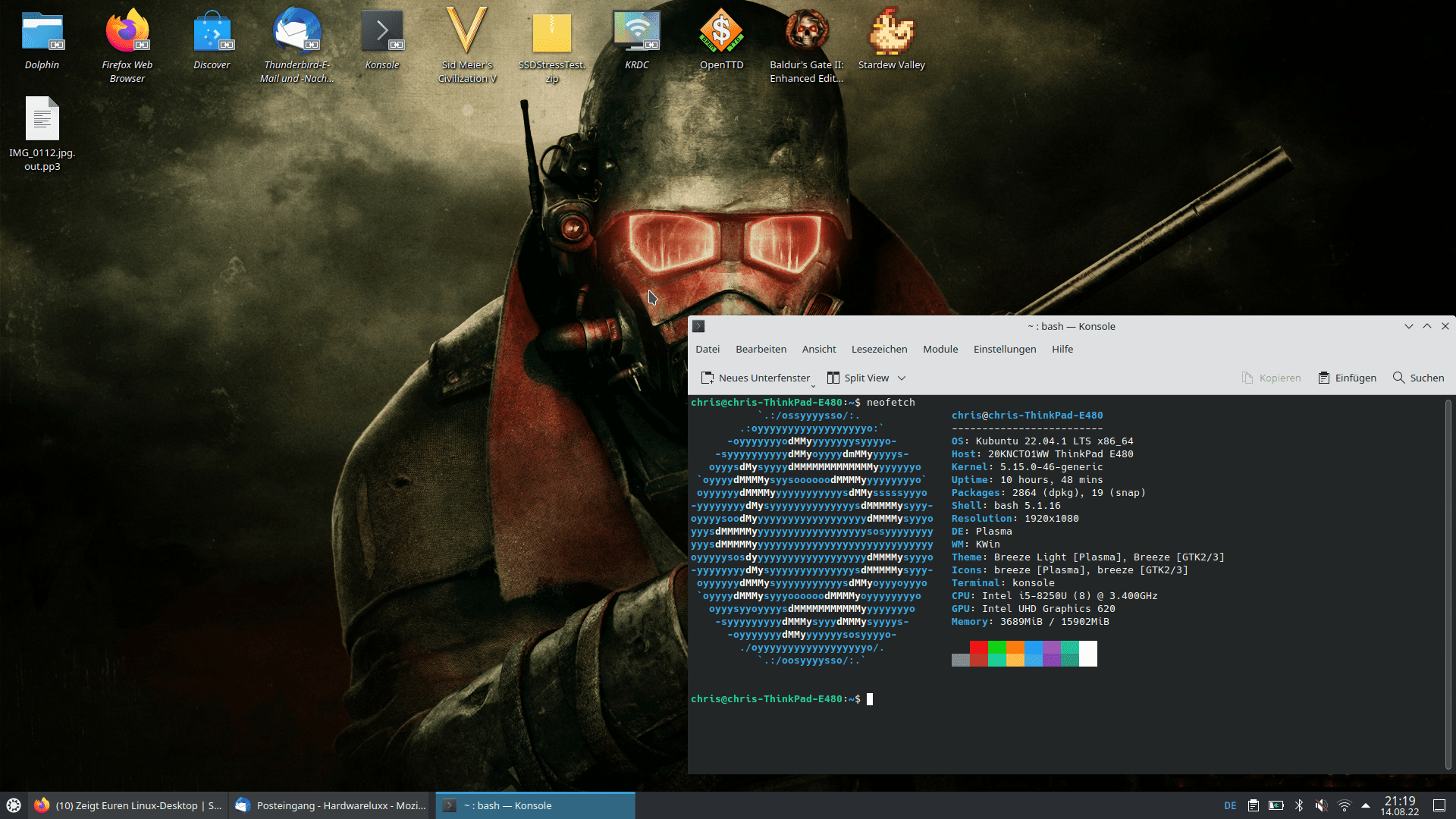
Task: Open the Datei menu in Konsole
Action: [x=708, y=349]
